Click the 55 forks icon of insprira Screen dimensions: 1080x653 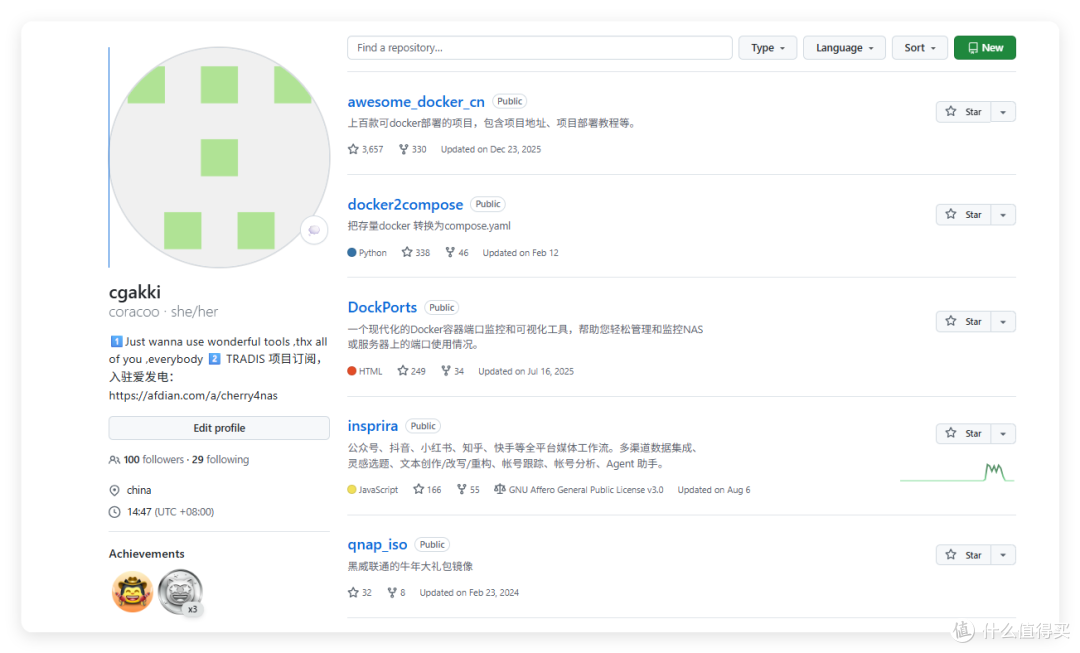(461, 490)
